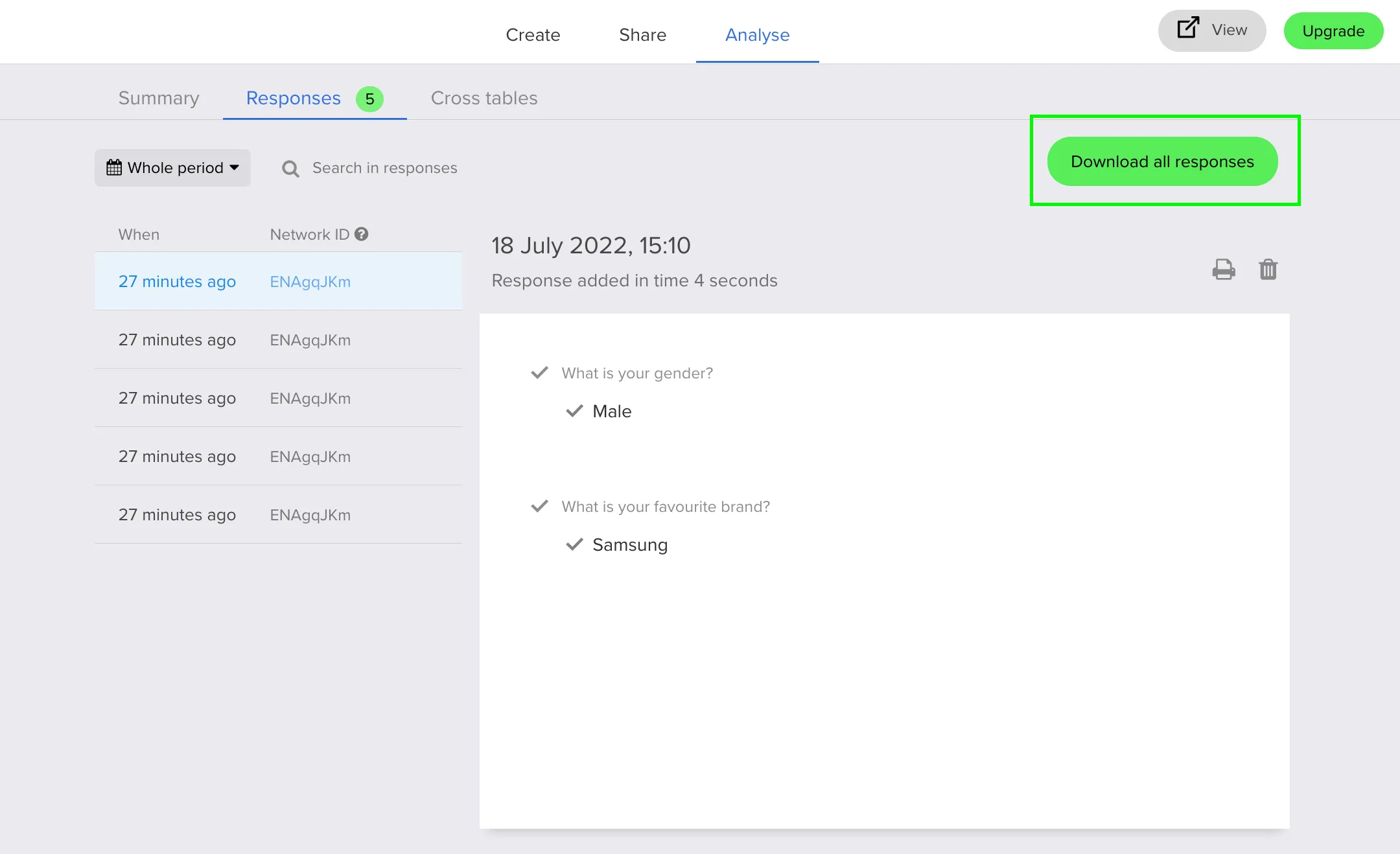Go to the Create tab
This screenshot has width=1400, height=854.
533,35
